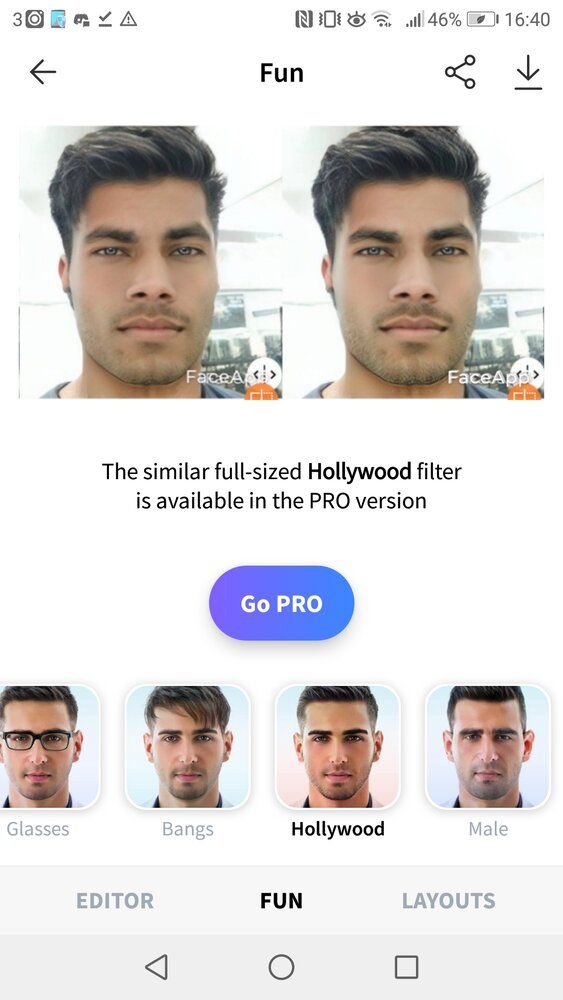This screenshot has height=1000, width=563.
Task: Tap the orange layout icon on left photo
Action: tap(261, 393)
